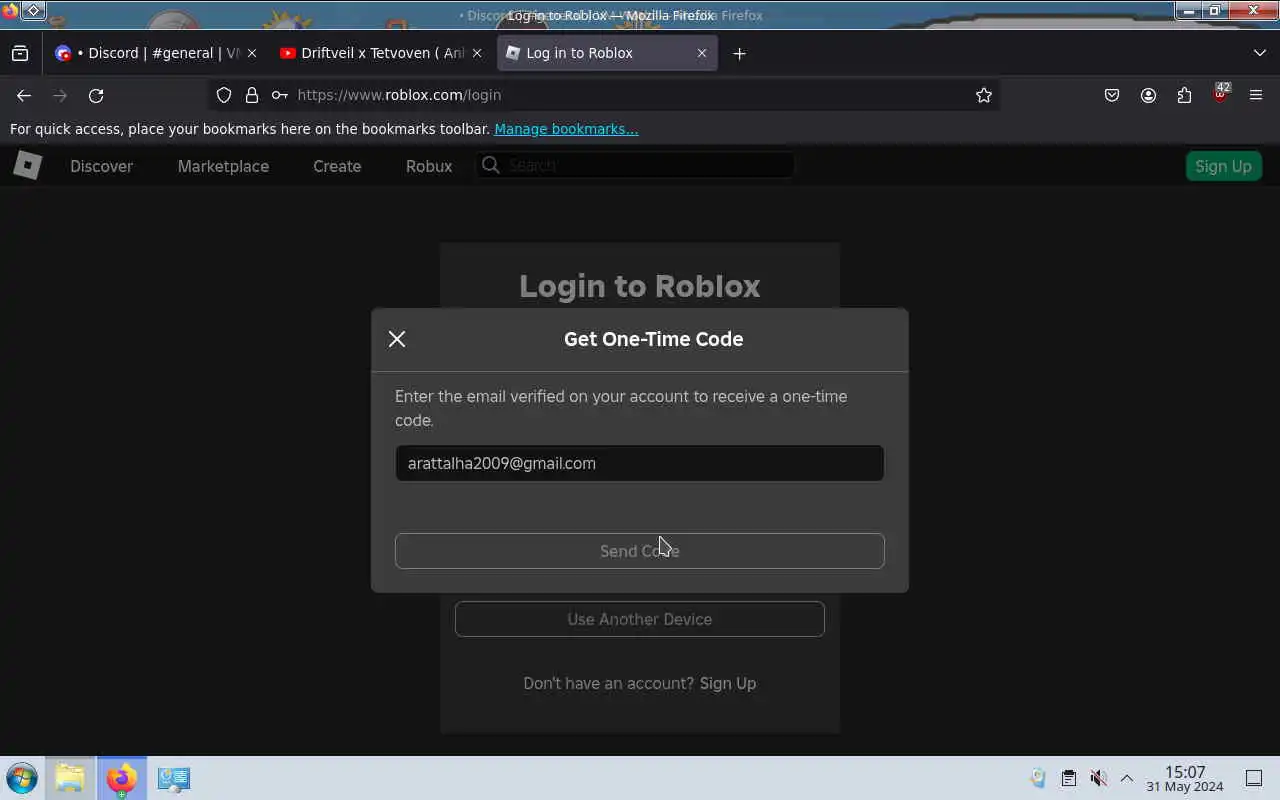Screen dimensions: 1280x800
Task: Expand hidden system tray icons
Action: (1127, 778)
